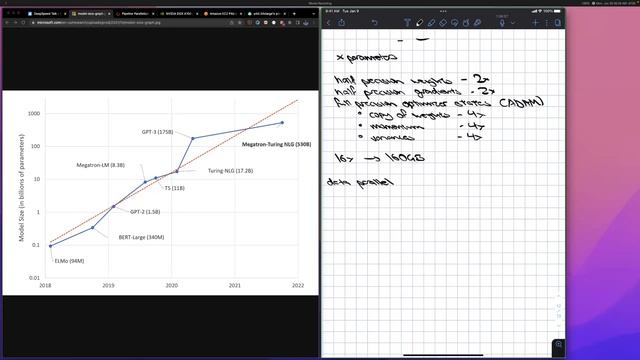Click the GPT-3 data point on the chart
Viewport: 640px width, 360px height.
(x=193, y=138)
